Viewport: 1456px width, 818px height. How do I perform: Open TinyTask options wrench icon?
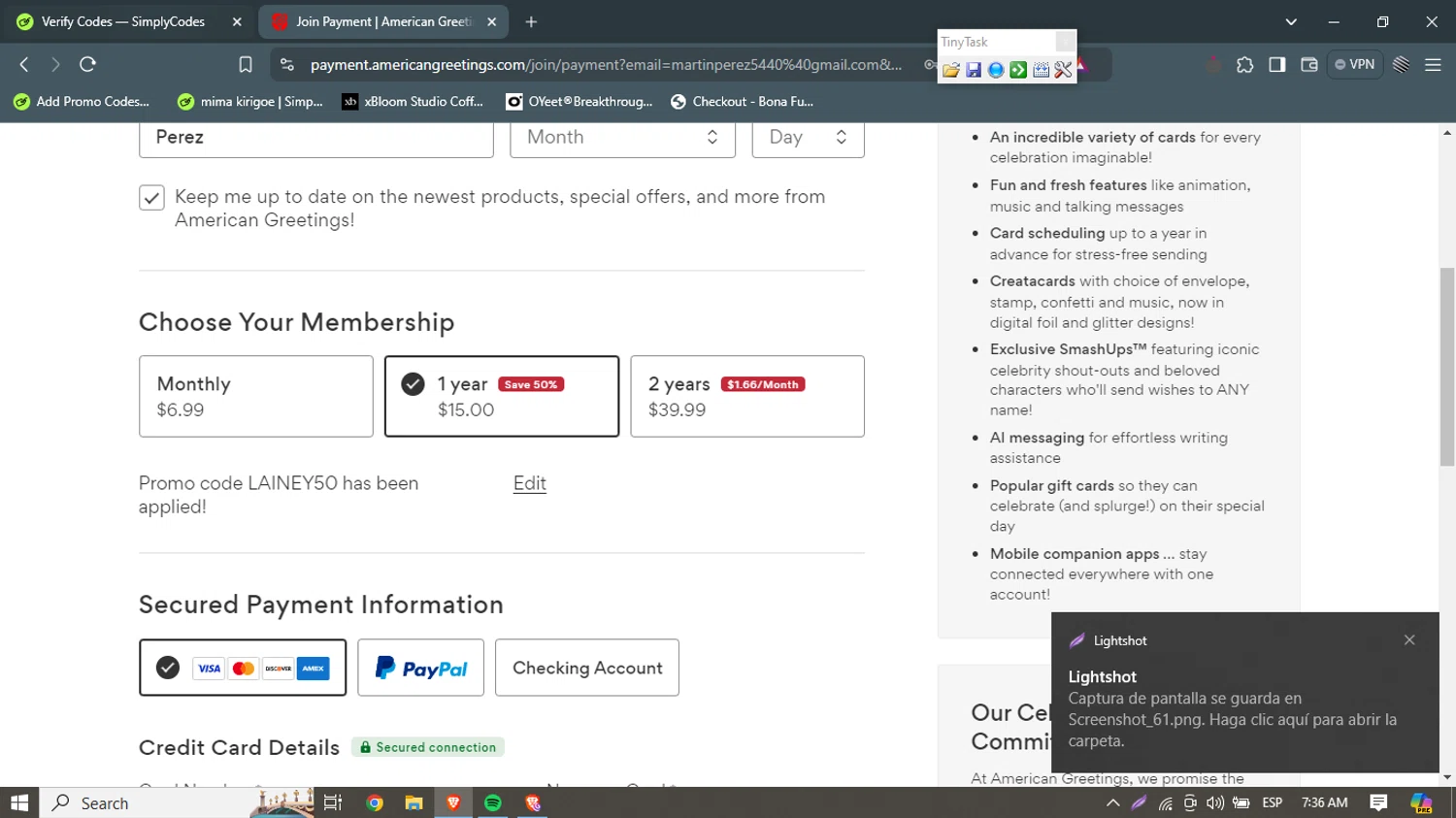(1063, 70)
